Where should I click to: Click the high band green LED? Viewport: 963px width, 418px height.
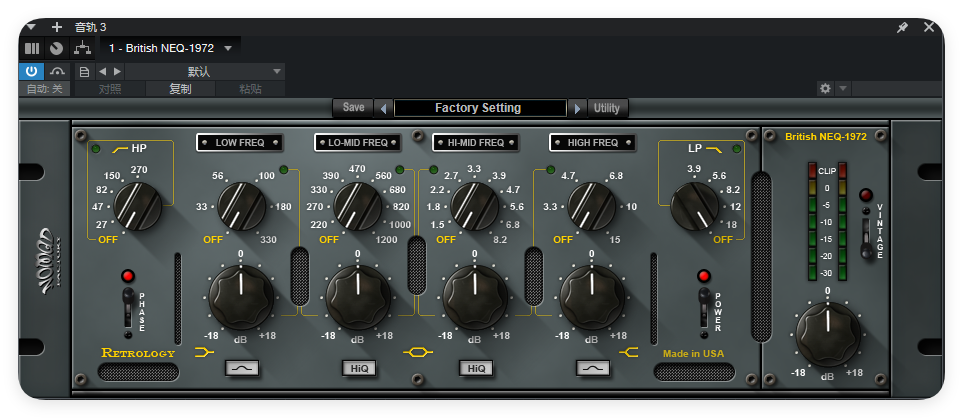pyautogui.click(x=550, y=169)
